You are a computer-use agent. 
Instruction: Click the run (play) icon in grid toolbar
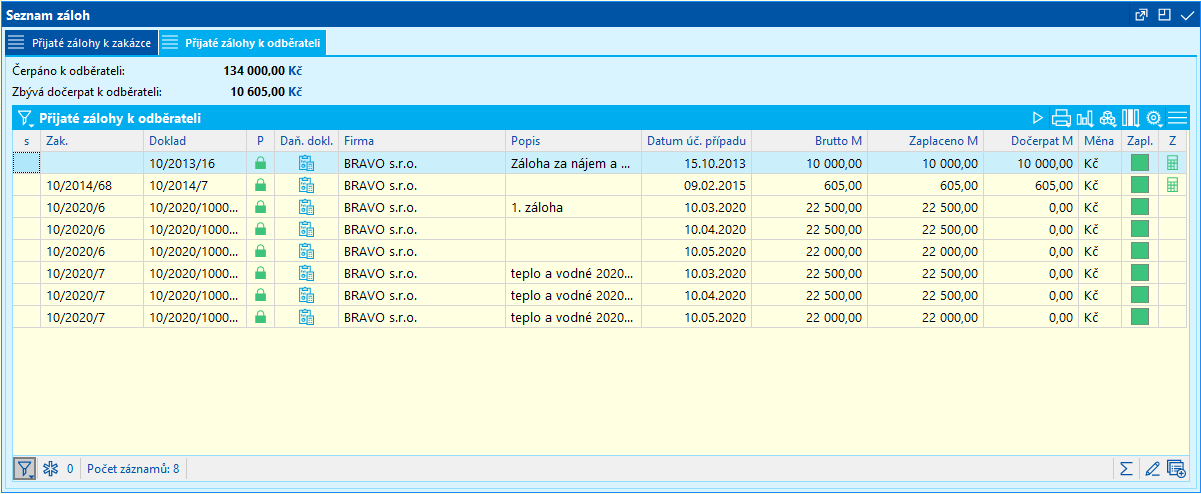point(1038,118)
